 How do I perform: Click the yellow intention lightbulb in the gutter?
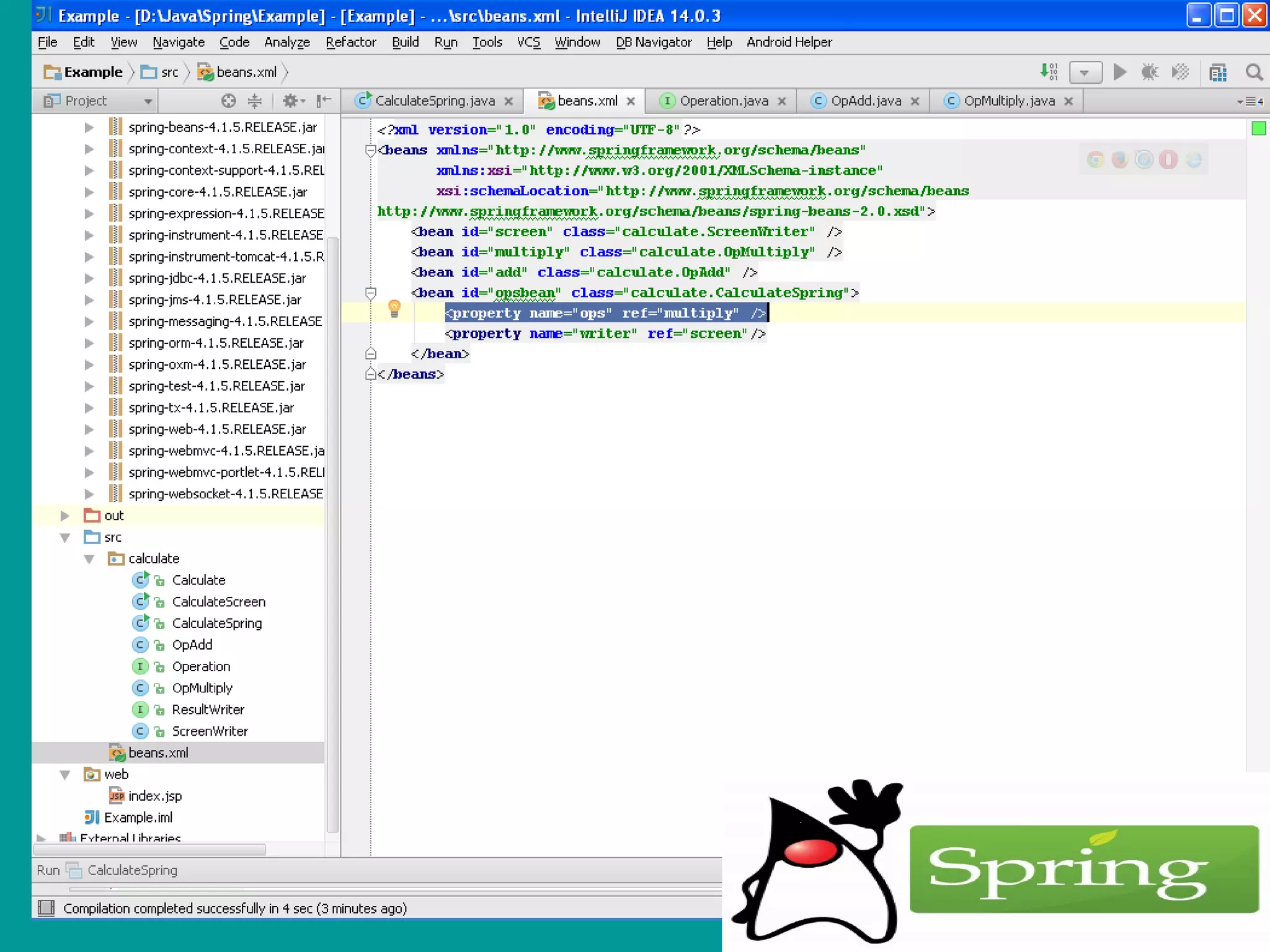[394, 308]
